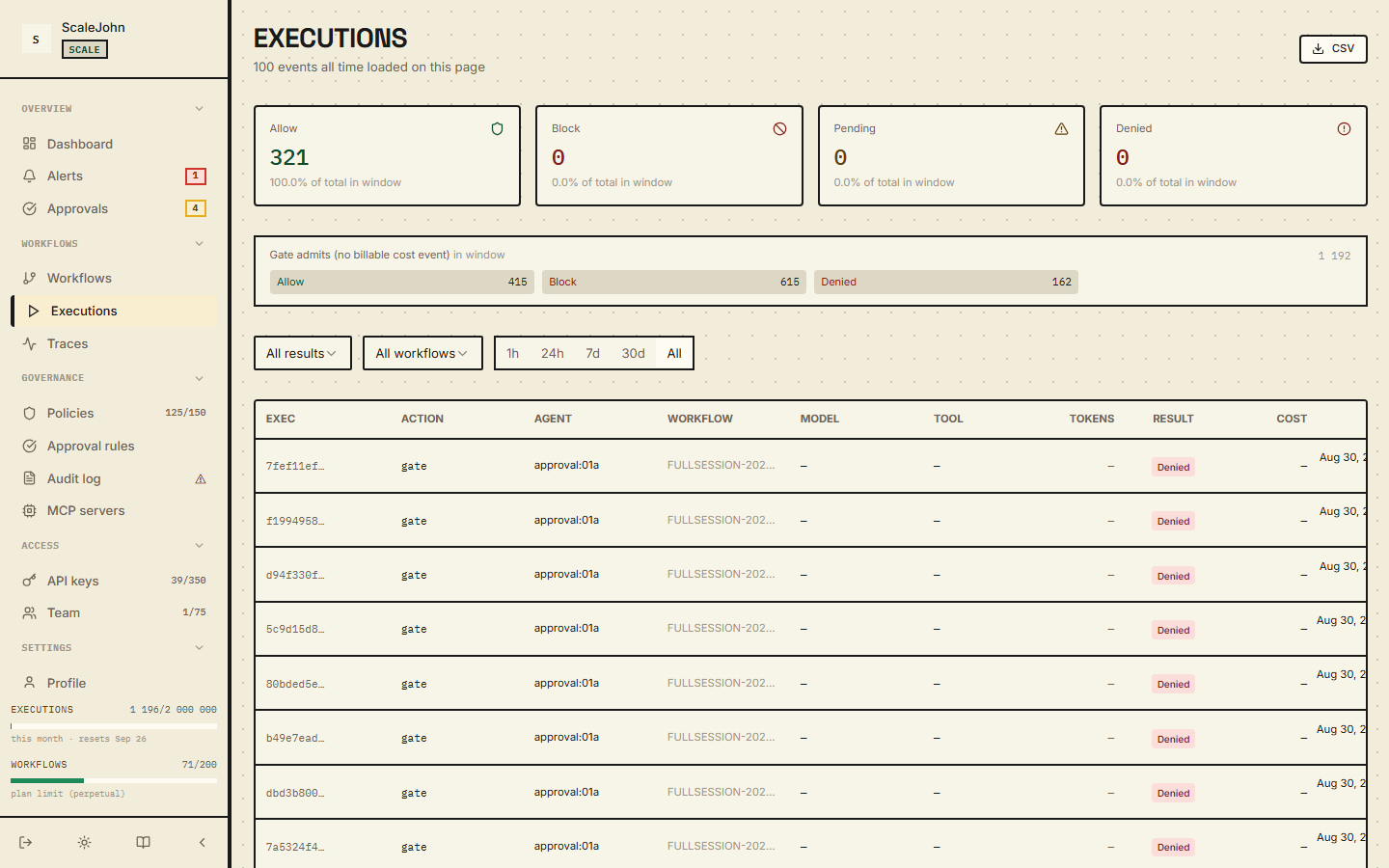Download CSV export
1389x868 pixels.
1333,49
